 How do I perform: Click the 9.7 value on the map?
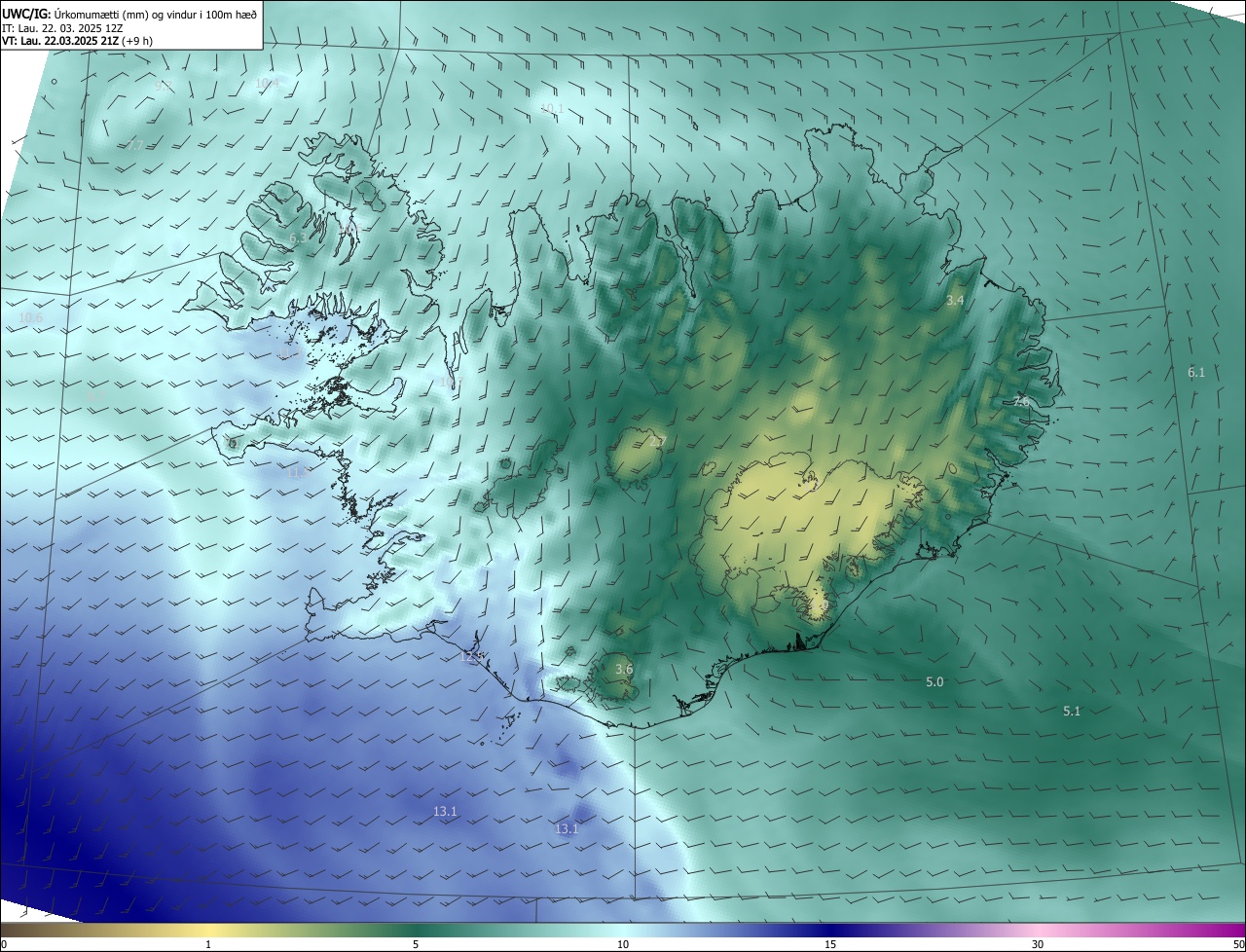pos(162,86)
